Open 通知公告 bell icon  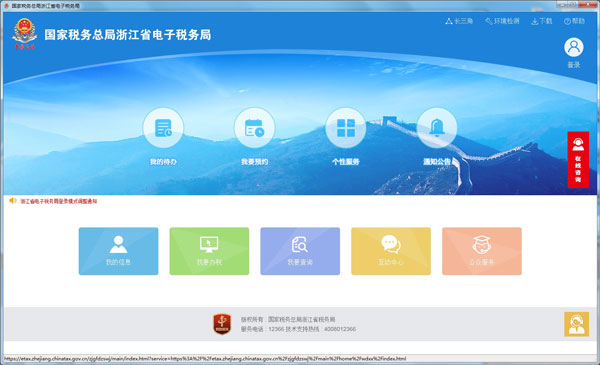tap(437, 128)
